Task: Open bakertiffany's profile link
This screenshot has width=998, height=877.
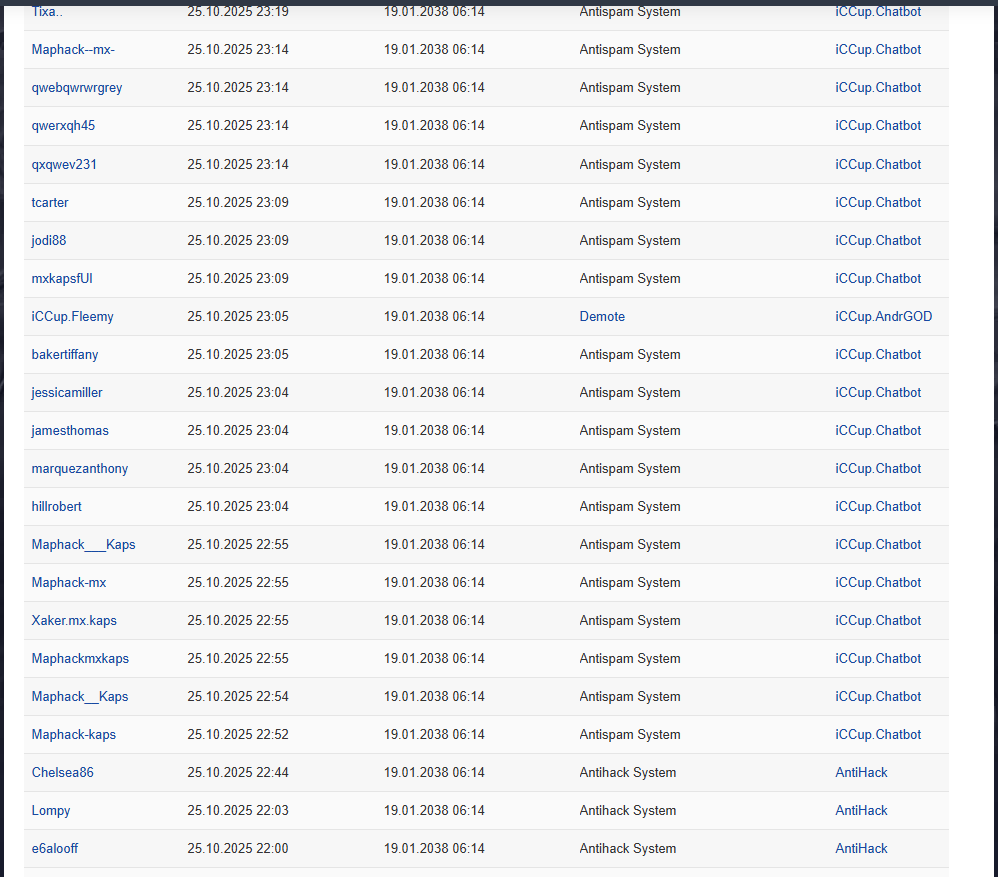Action: [x=65, y=354]
